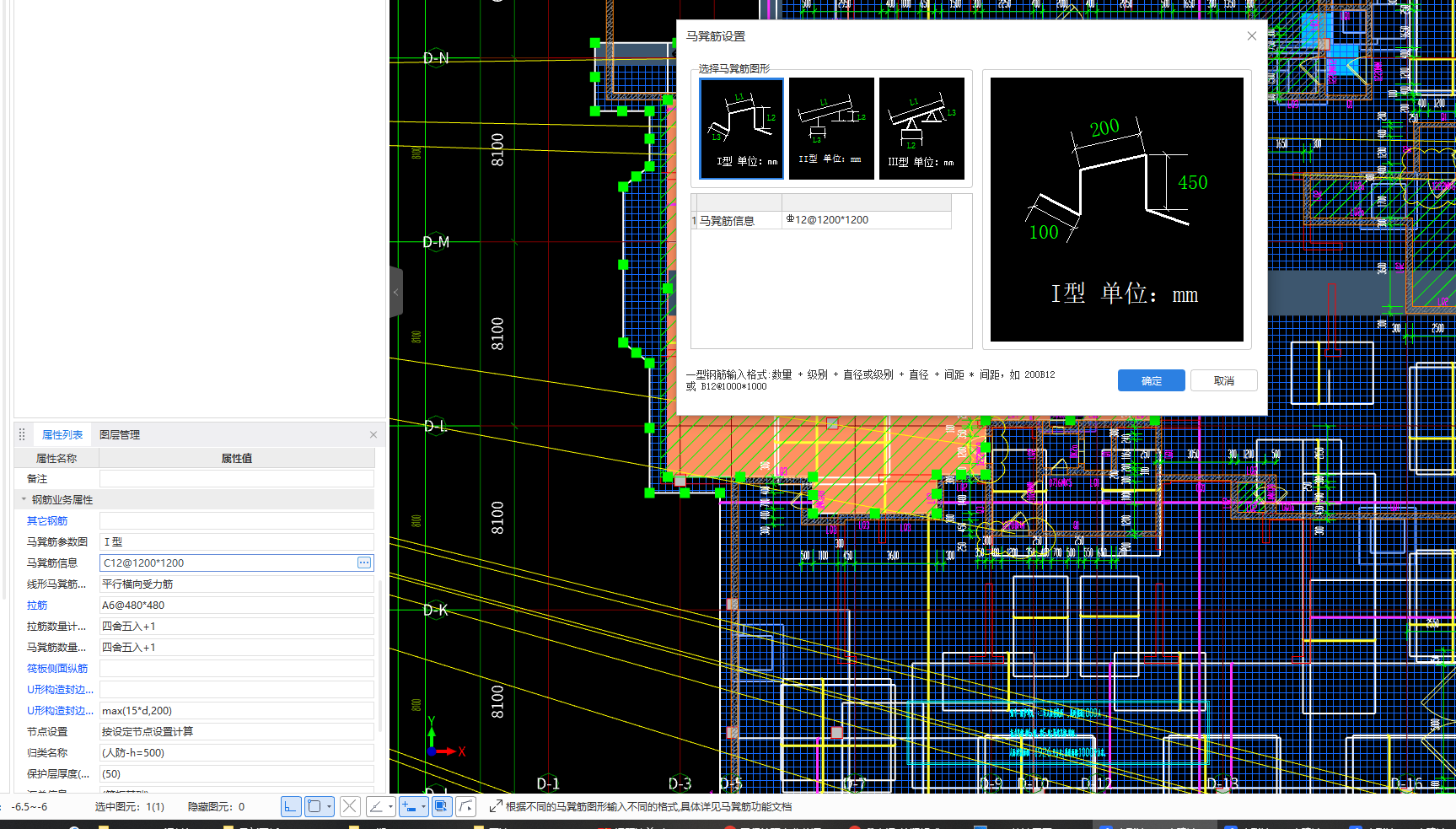Toggle the display element overlay icon
Viewport: 1456px width, 829px height.
pos(442,807)
